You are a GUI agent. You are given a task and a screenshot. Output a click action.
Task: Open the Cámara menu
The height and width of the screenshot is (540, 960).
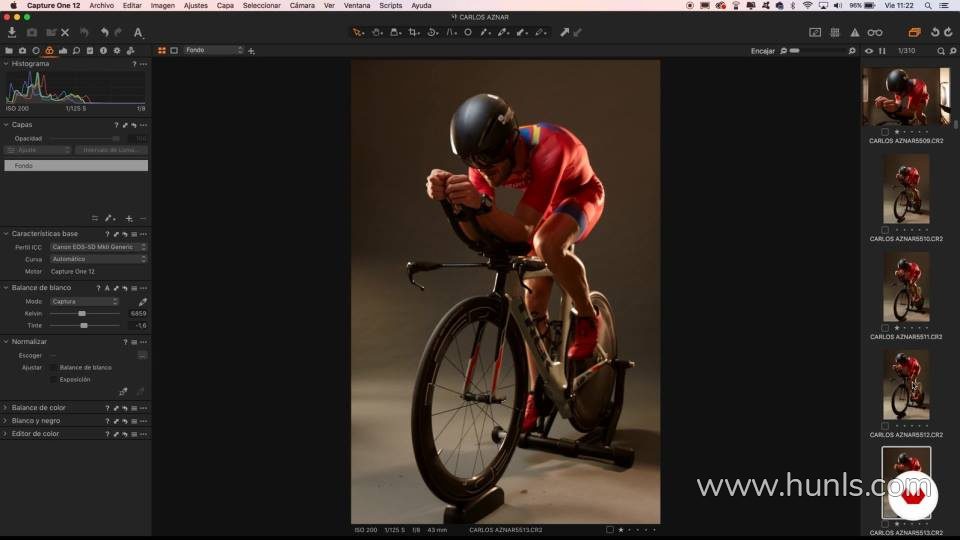pyautogui.click(x=302, y=6)
